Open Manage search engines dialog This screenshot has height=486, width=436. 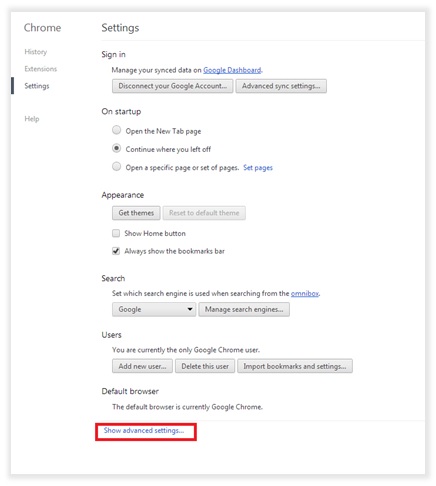click(244, 309)
